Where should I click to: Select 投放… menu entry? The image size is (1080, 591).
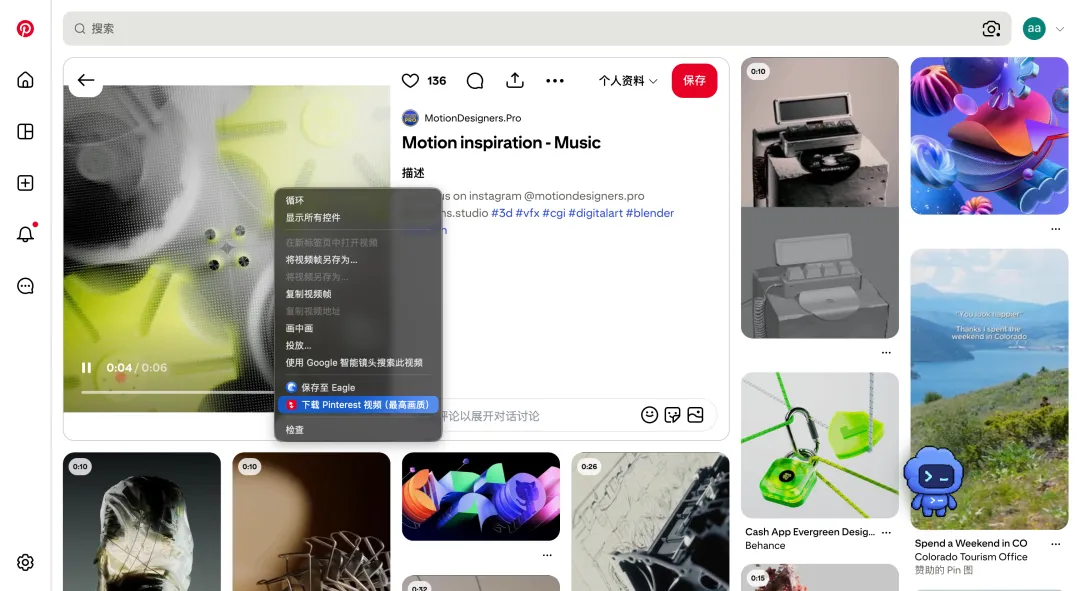358,346
